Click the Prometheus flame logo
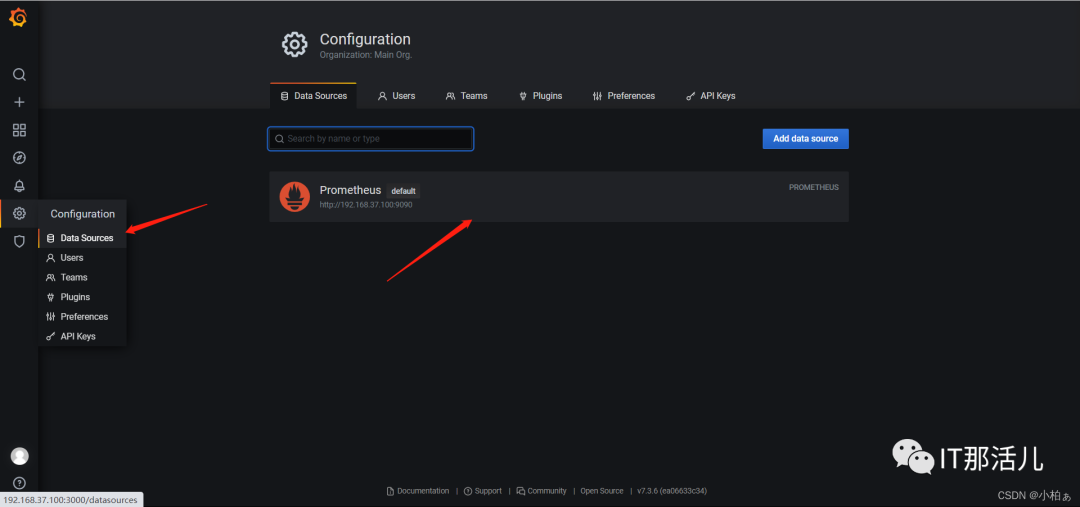 (294, 196)
